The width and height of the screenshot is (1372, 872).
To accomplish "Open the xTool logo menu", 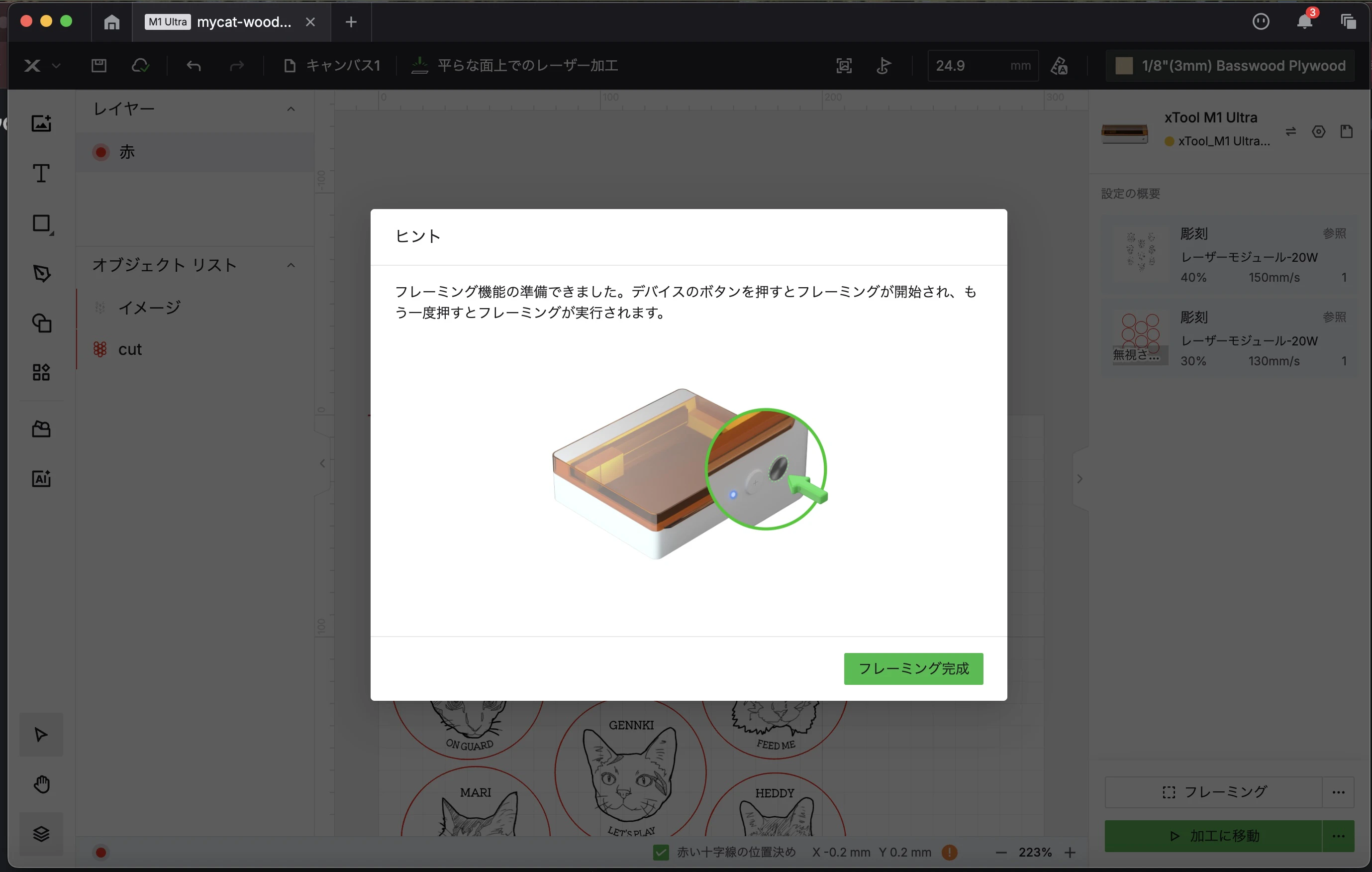I will point(42,66).
